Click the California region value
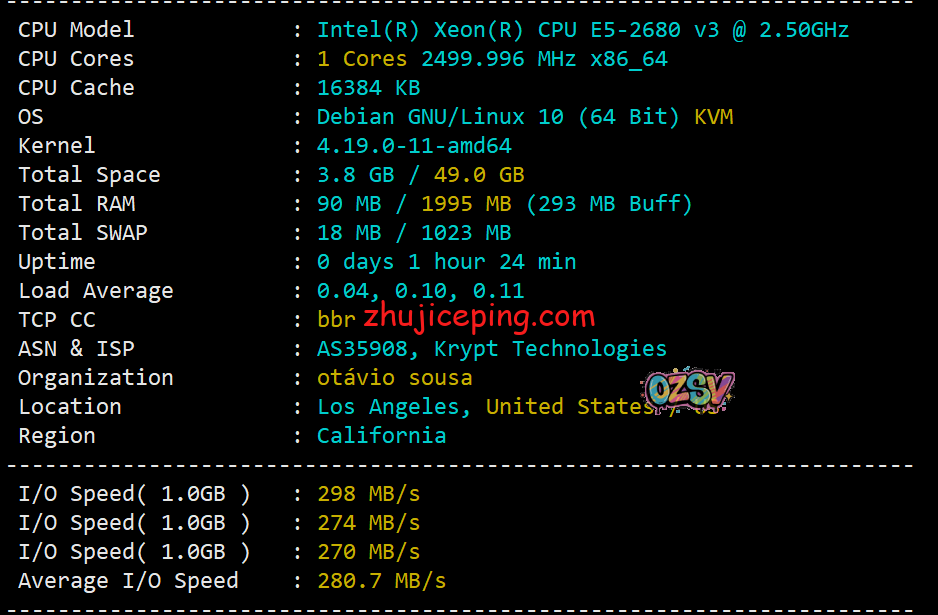 [x=381, y=436]
